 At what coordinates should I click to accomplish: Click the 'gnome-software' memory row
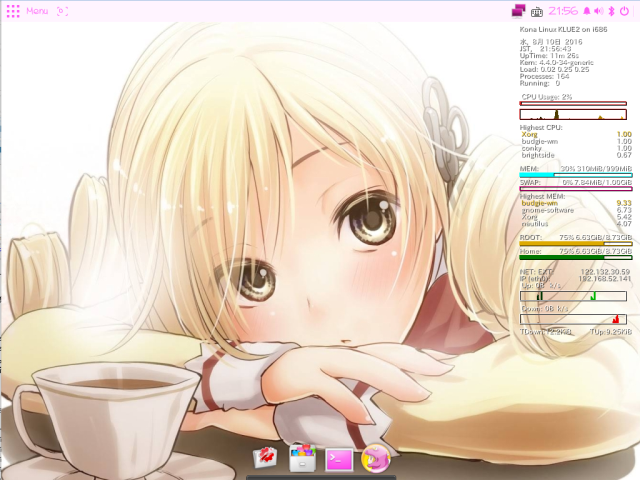coord(576,210)
